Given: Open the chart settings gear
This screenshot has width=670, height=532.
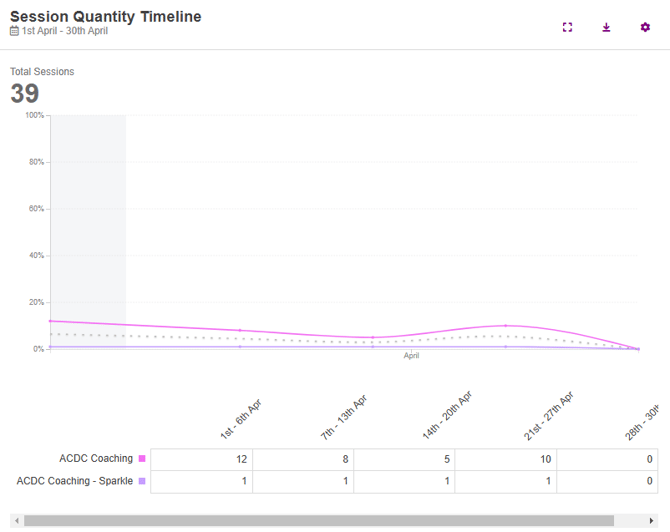Looking at the screenshot, I should (x=645, y=27).
